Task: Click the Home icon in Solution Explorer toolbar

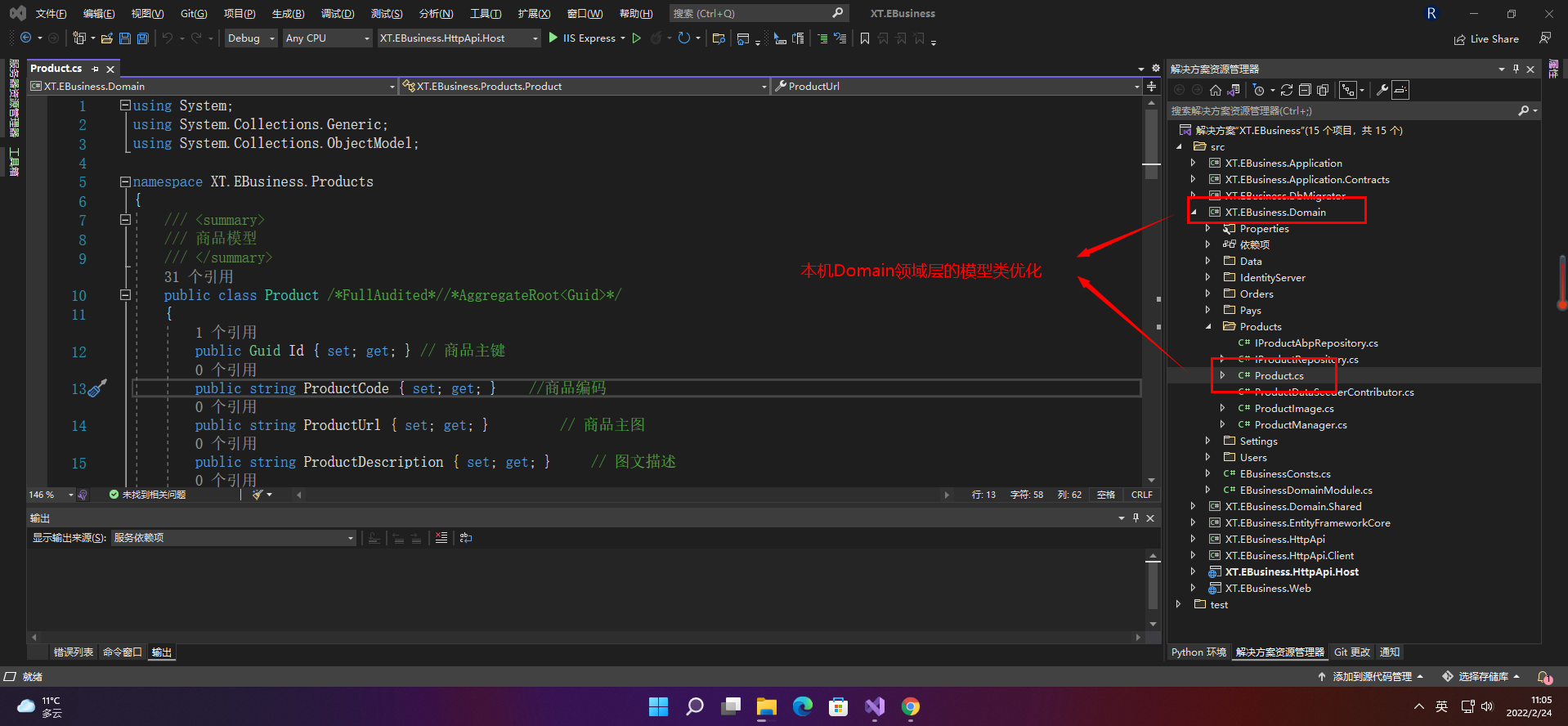Action: (1216, 90)
